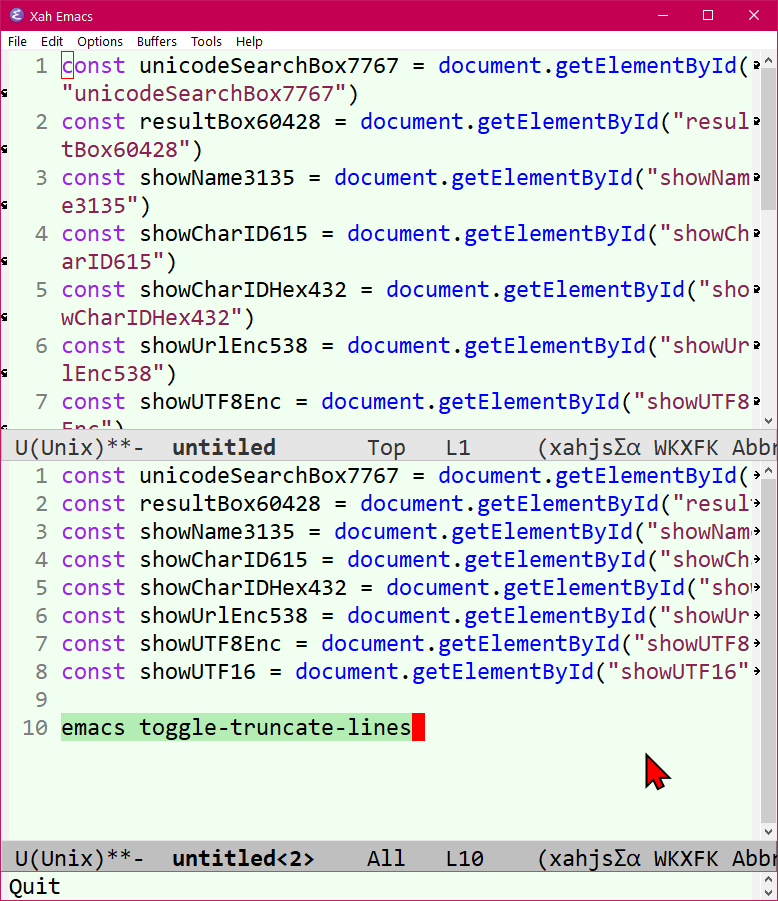This screenshot has width=778, height=901.
Task: Open the File menu
Action: coord(17,41)
